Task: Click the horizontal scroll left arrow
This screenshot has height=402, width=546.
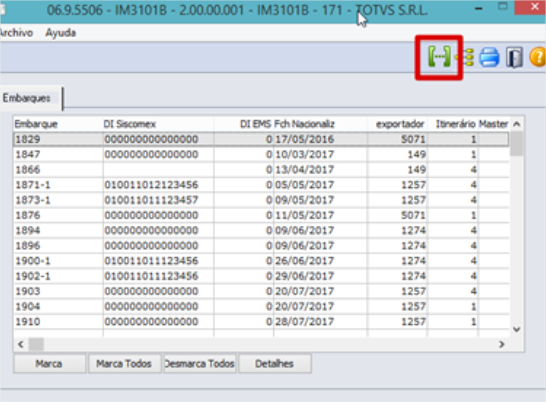Action: (21, 344)
